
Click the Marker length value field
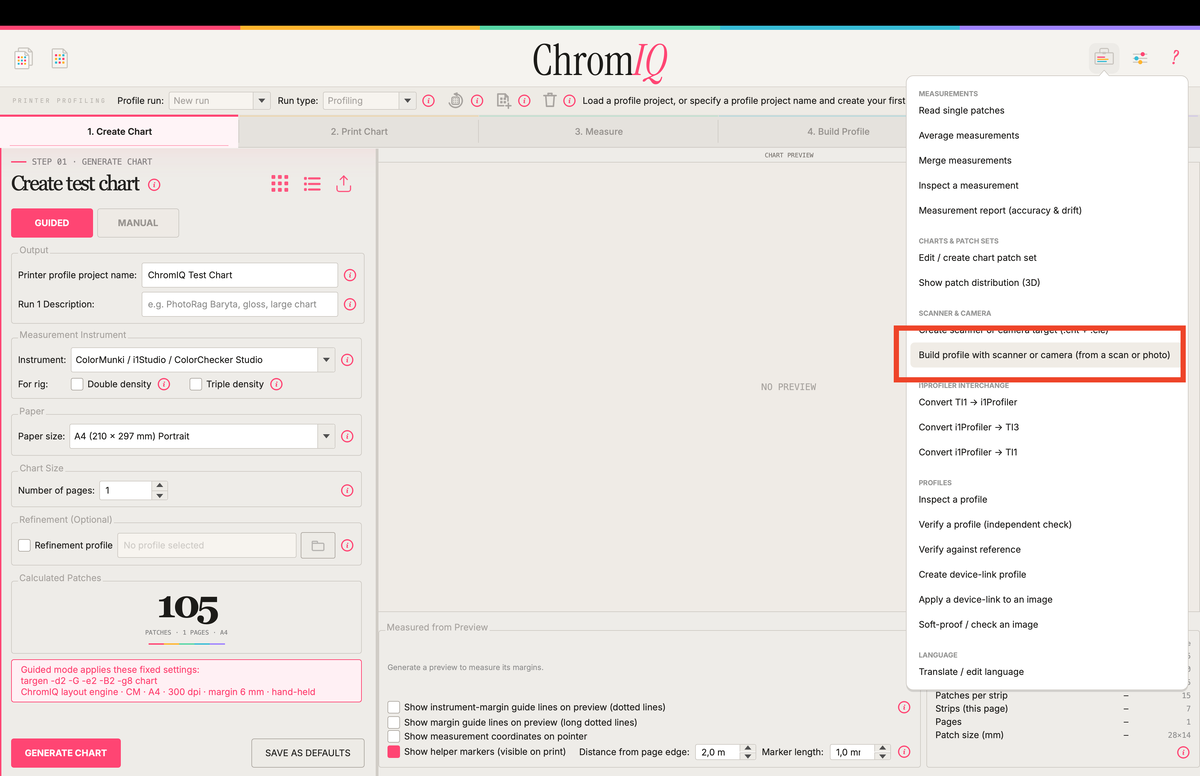pyautogui.click(x=853, y=752)
